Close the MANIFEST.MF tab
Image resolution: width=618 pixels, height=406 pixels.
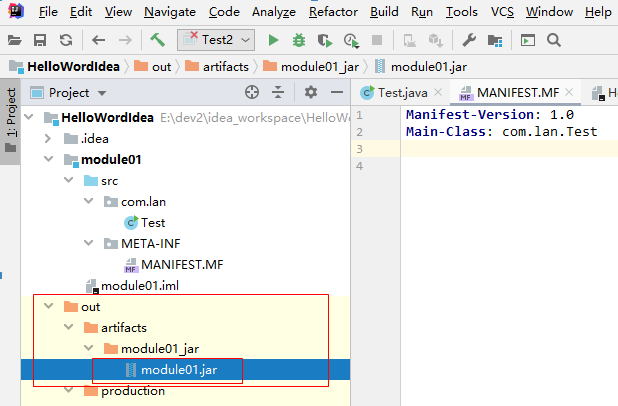pyautogui.click(x=569, y=92)
